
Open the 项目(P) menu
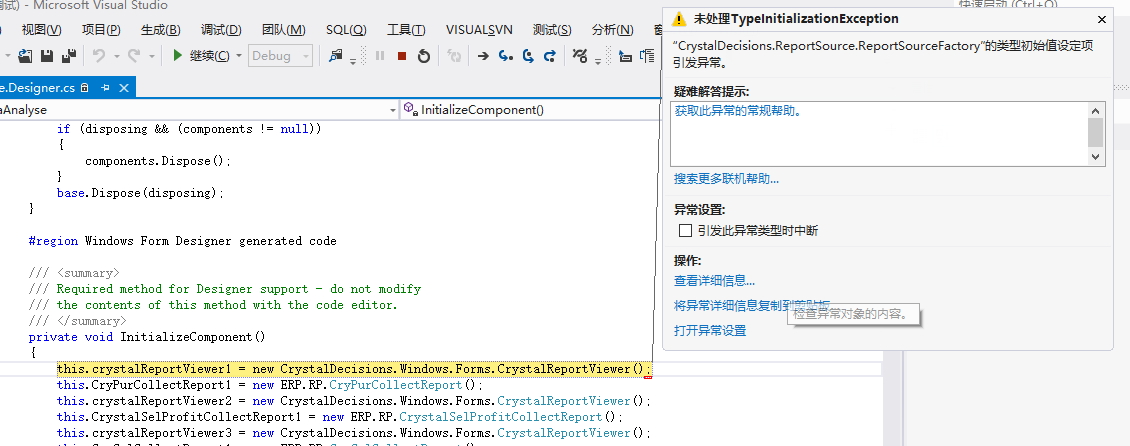(x=101, y=30)
